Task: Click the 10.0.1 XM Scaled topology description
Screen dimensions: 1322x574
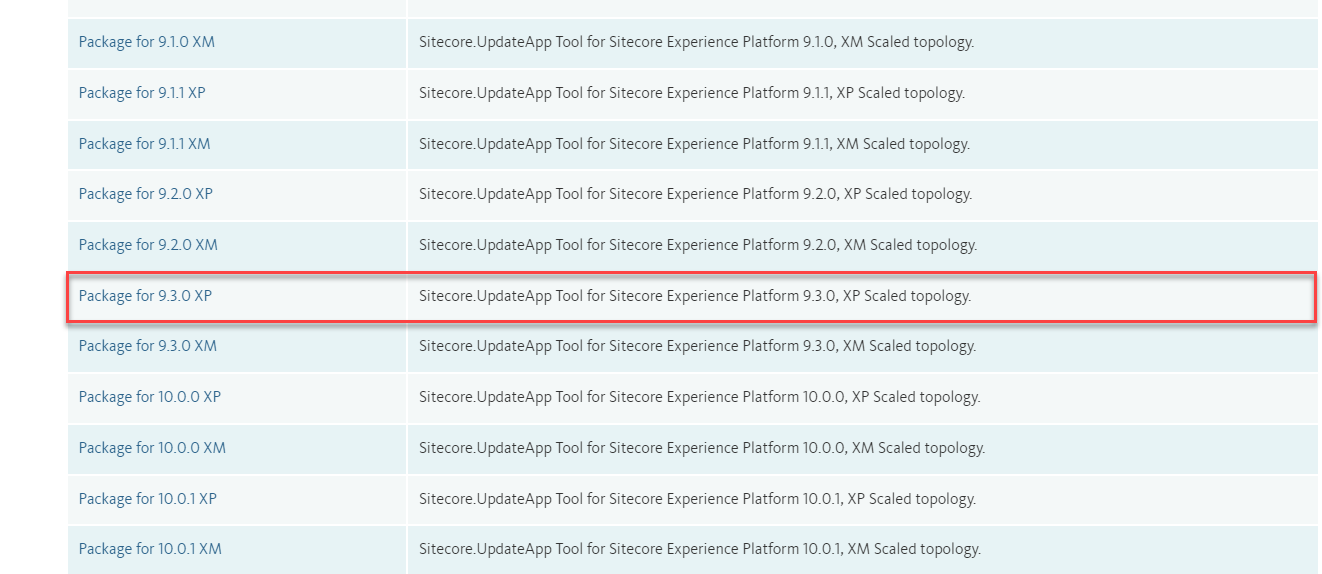Action: 699,549
